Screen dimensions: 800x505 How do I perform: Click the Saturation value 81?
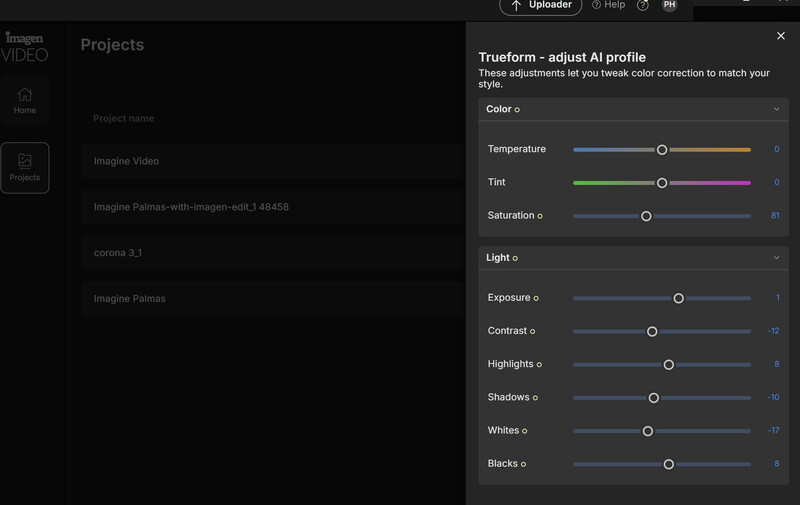pos(775,215)
